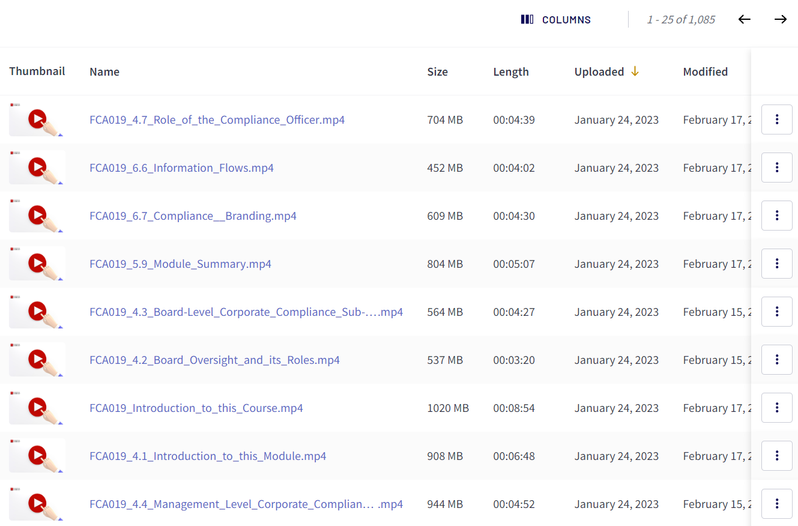
Task: Open more options for Board_Oversight_and_its_Roles video
Action: [777, 360]
